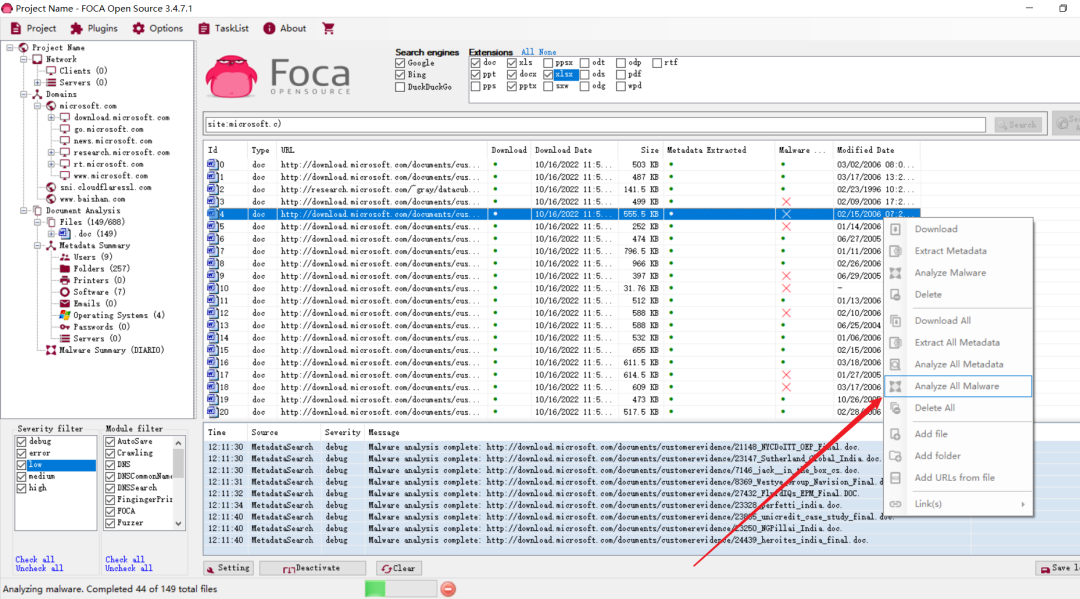Viewport: 1080px width, 599px height.
Task: Open the Options menu
Action: pos(158,28)
